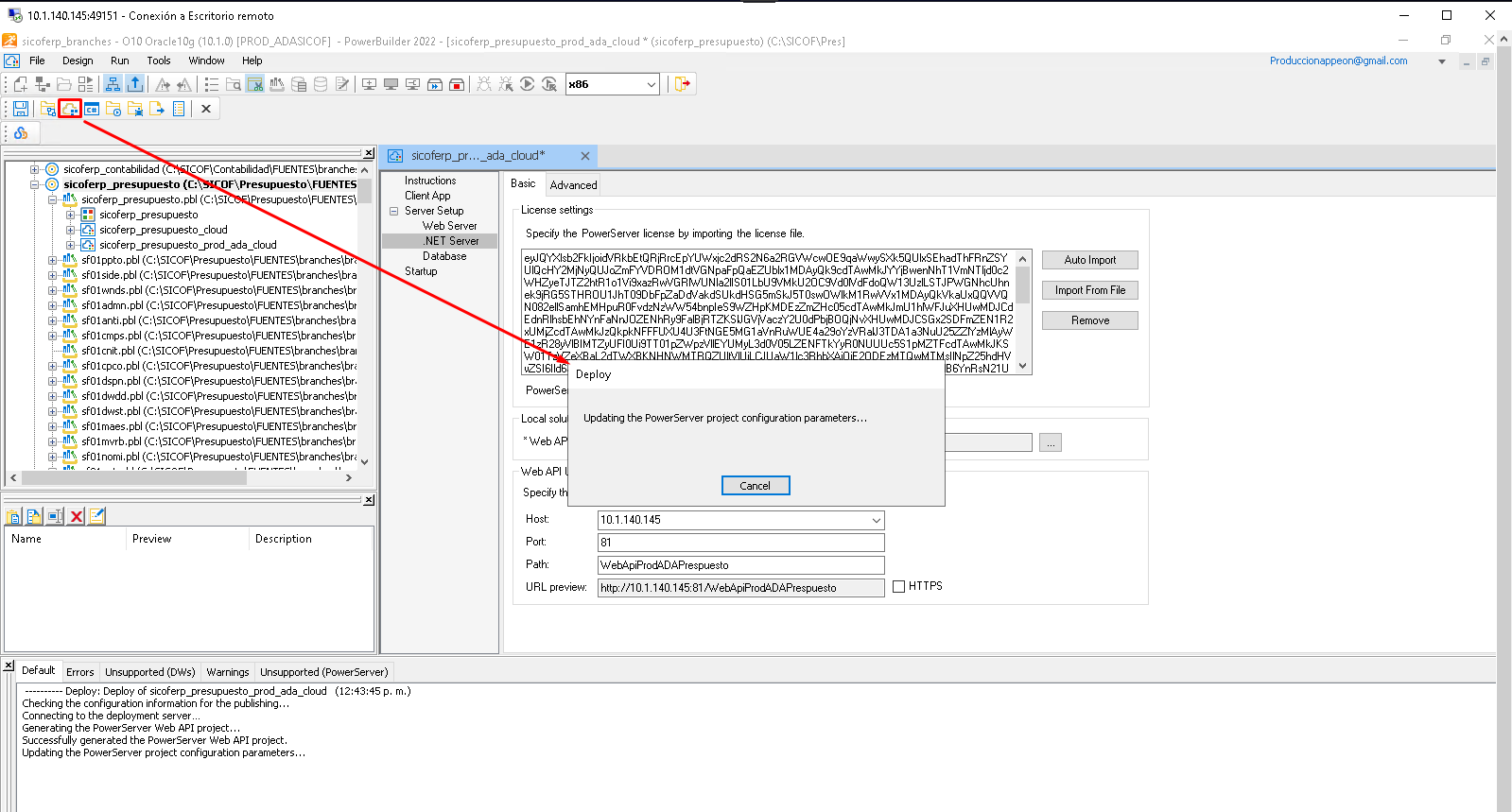Click the Exit door icon beside x86
This screenshot has height=812, width=1512.
[682, 84]
